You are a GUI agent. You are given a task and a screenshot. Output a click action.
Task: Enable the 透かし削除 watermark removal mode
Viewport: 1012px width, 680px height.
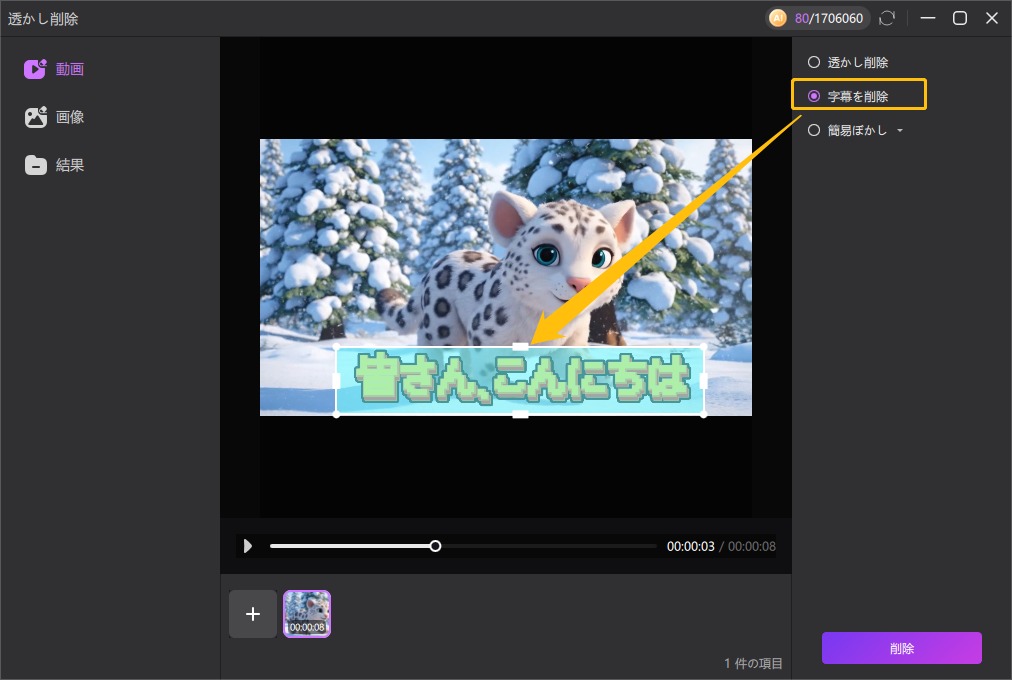(814, 61)
